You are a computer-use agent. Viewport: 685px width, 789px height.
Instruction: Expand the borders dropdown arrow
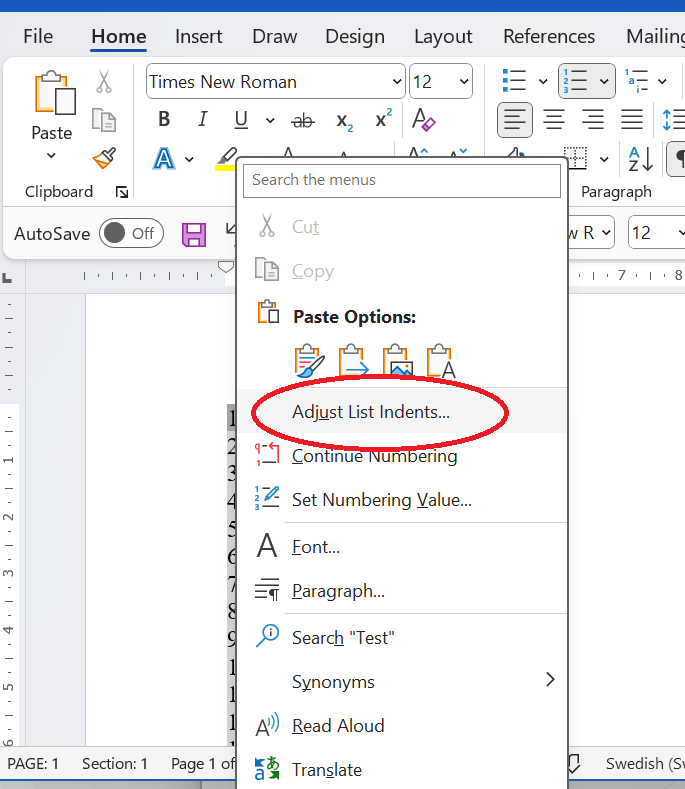pos(604,160)
